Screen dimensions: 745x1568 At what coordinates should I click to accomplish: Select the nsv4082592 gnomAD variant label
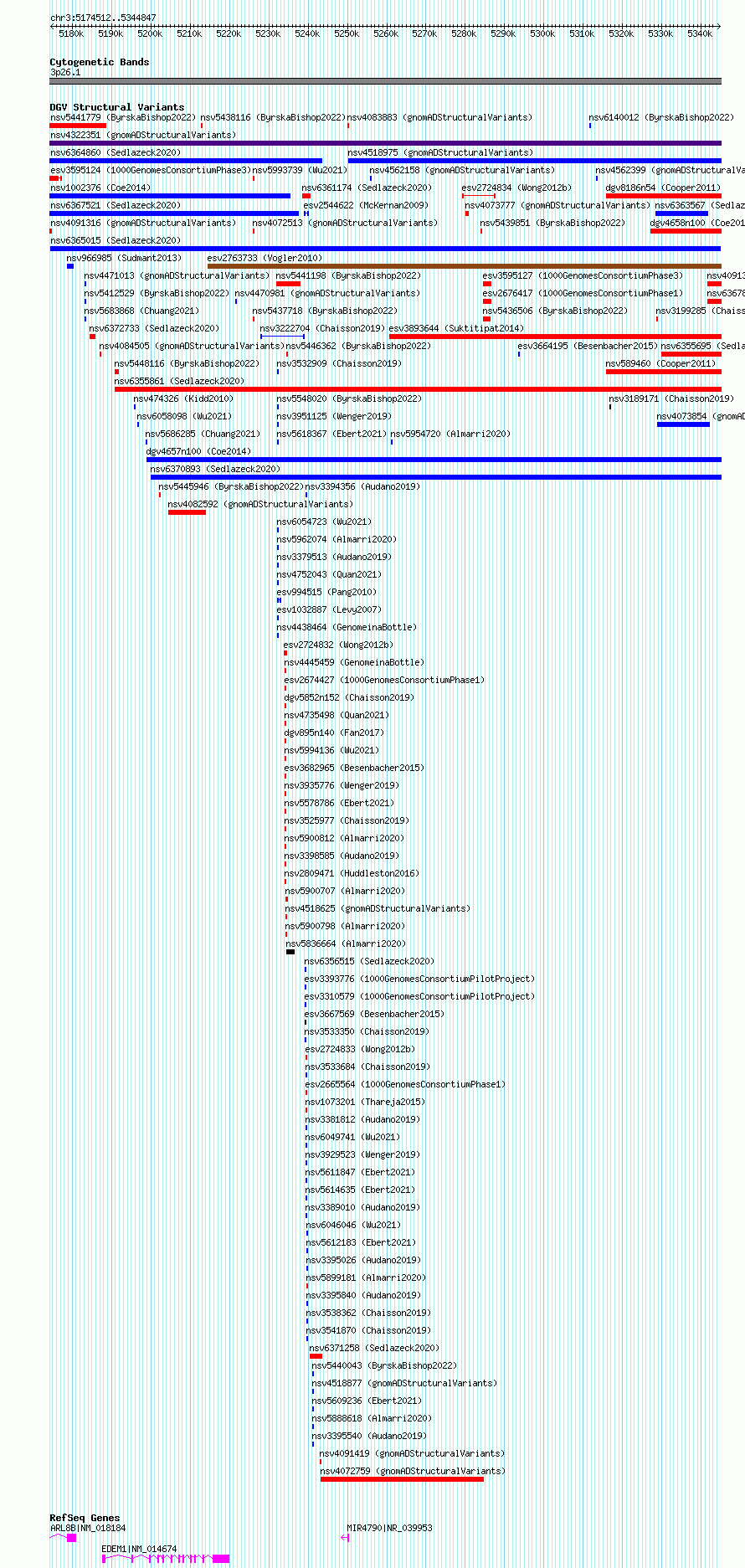tap(260, 505)
